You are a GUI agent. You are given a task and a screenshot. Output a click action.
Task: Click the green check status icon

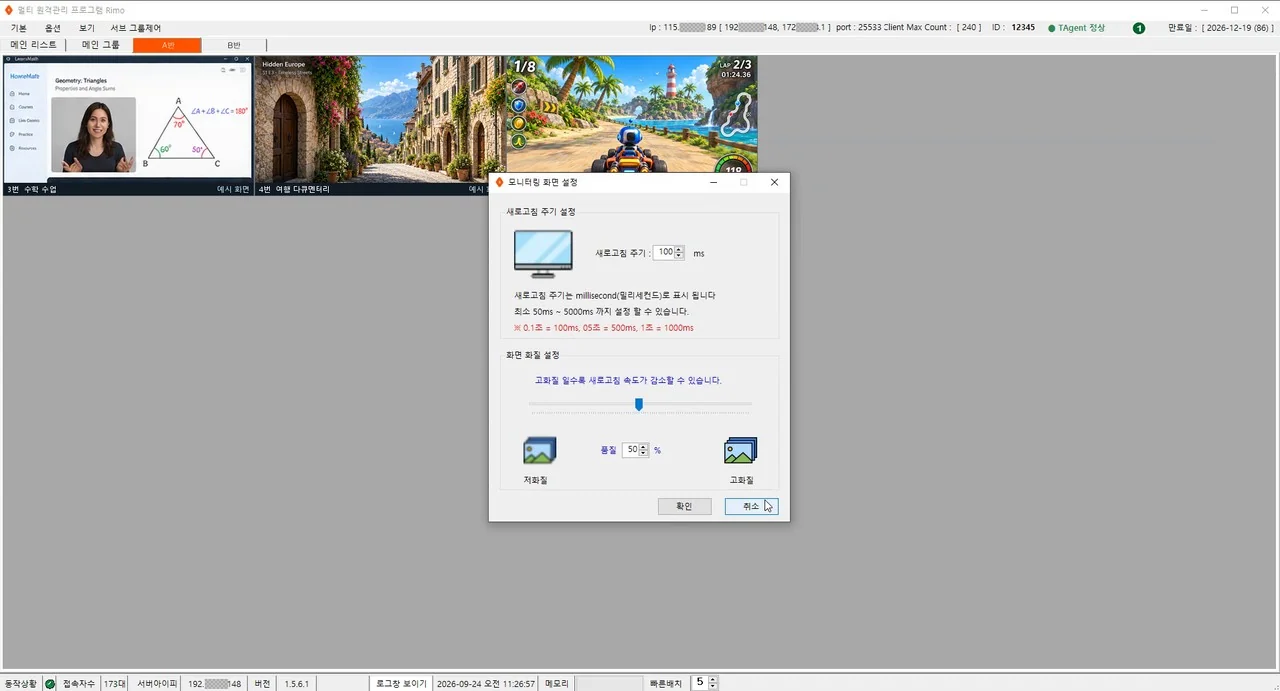pyautogui.click(x=50, y=684)
